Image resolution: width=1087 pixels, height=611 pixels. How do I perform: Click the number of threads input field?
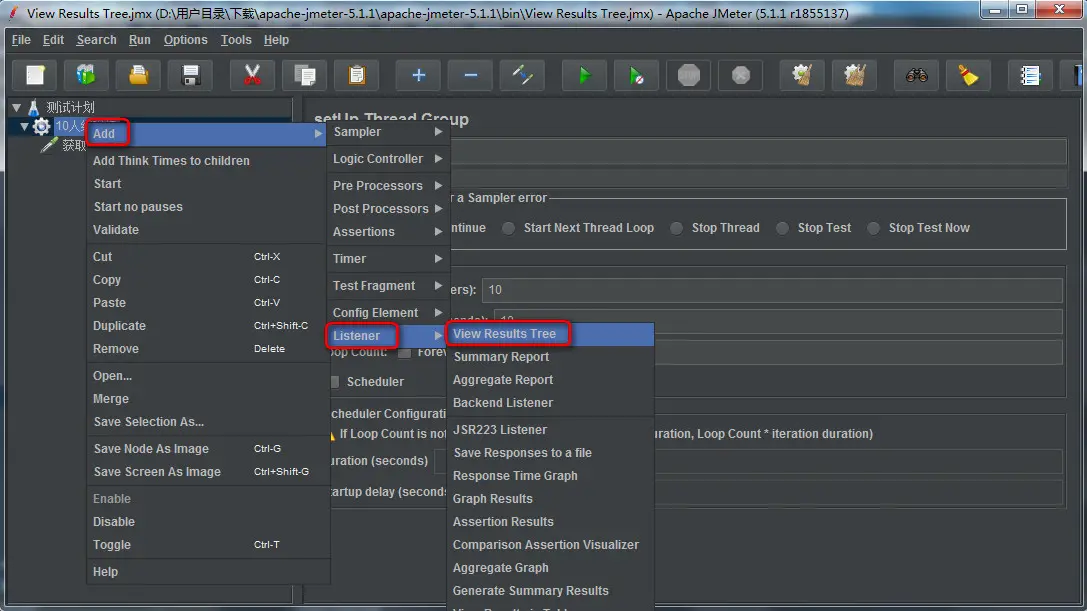(772, 290)
